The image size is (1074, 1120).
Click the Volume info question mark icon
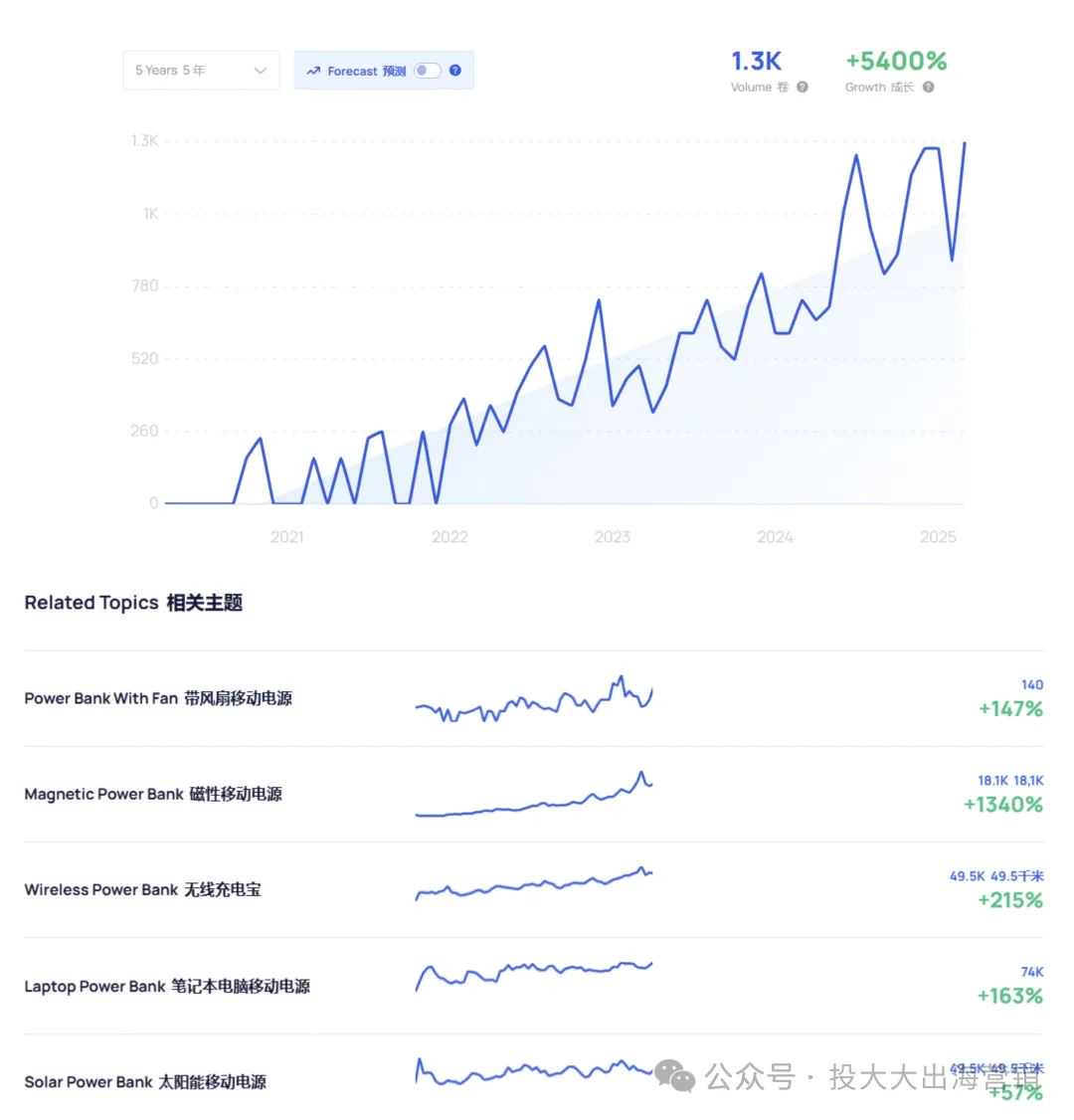point(803,88)
